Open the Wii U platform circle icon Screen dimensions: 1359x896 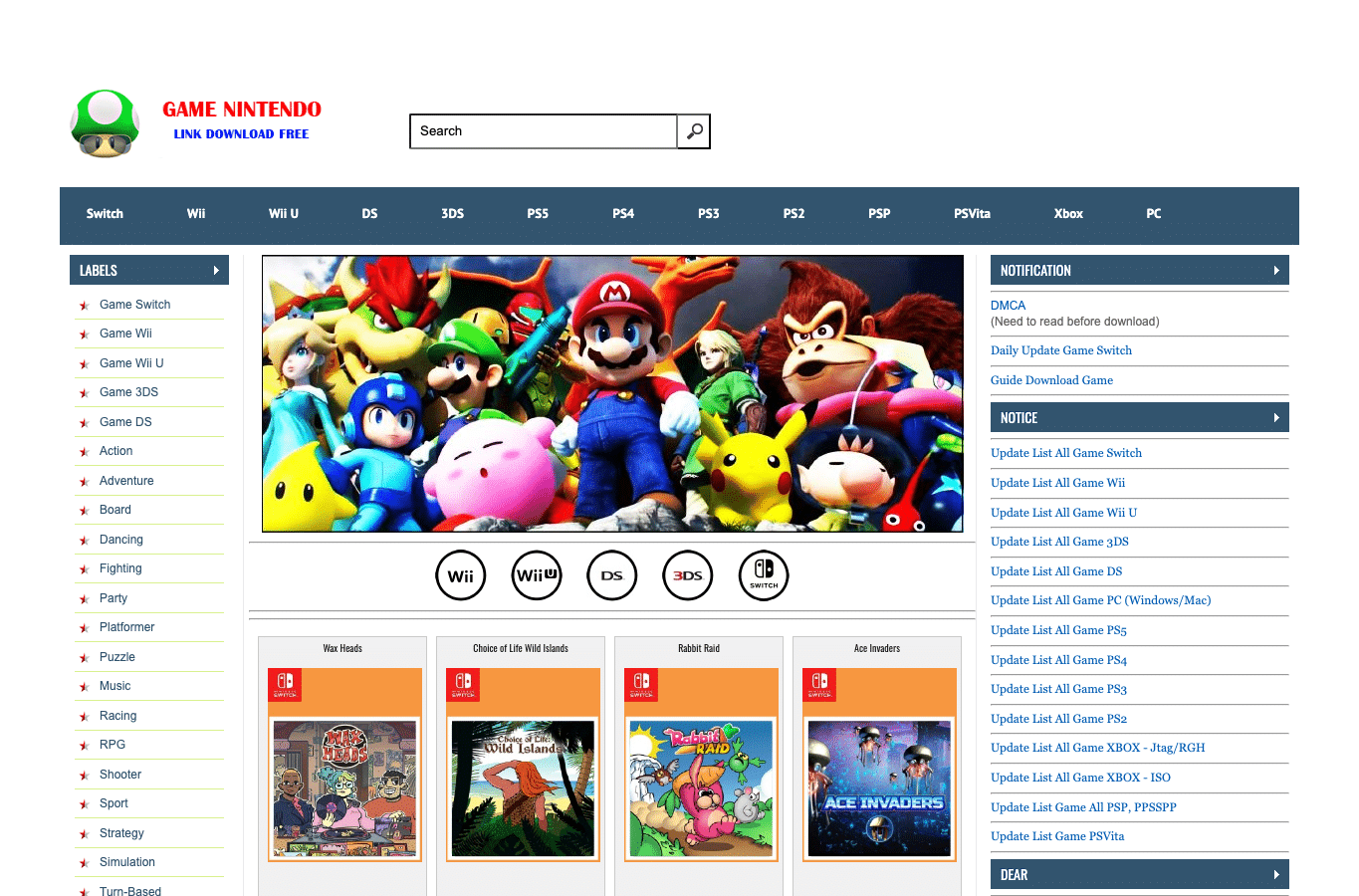(537, 575)
